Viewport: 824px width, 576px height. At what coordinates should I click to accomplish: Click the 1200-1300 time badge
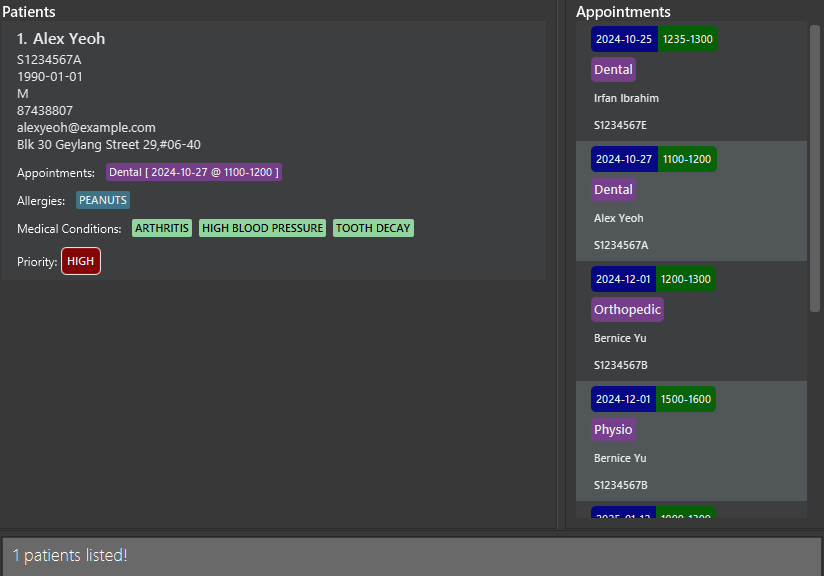click(x=686, y=279)
